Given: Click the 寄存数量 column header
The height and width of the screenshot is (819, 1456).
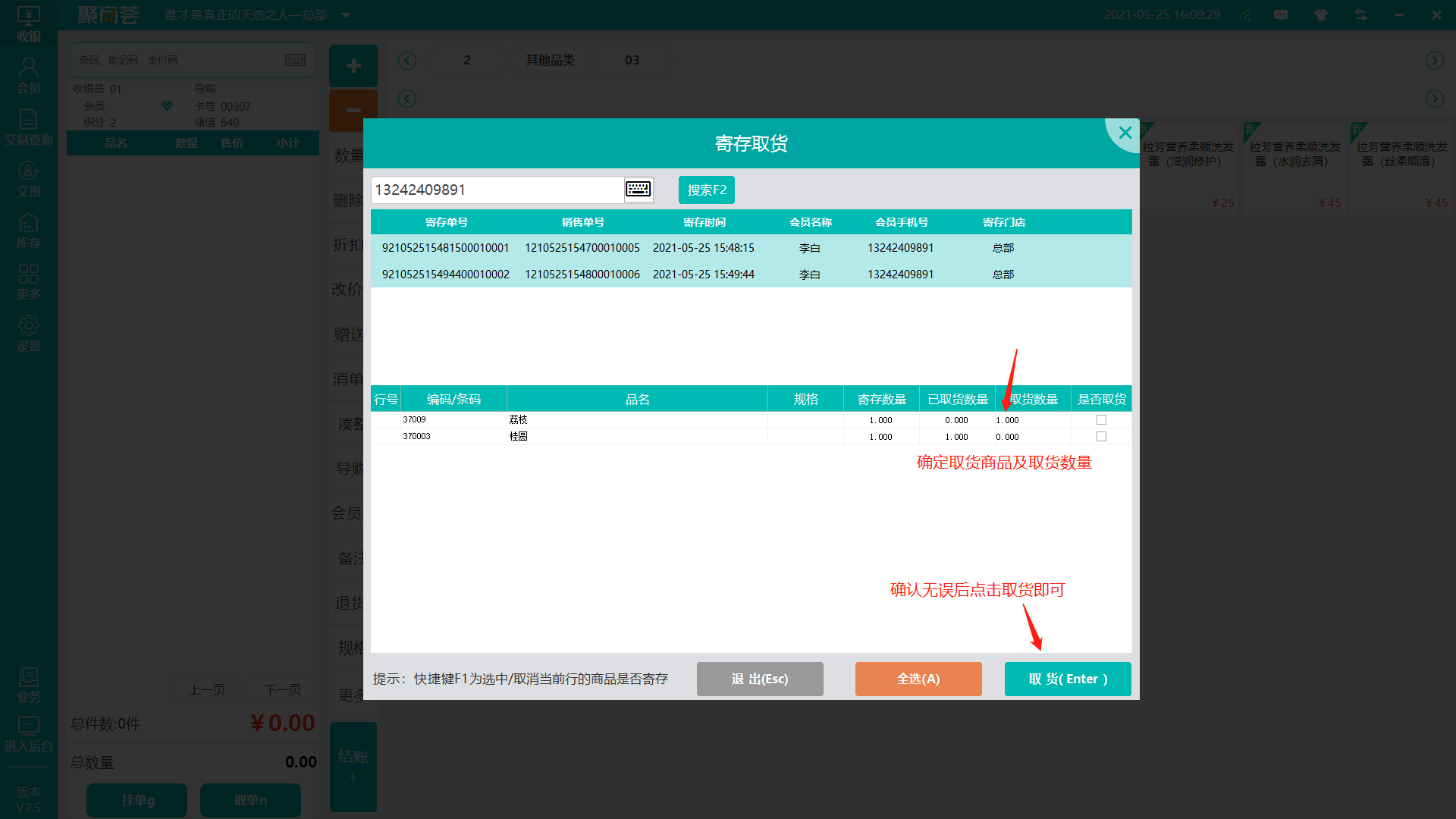Looking at the screenshot, I should pos(882,399).
